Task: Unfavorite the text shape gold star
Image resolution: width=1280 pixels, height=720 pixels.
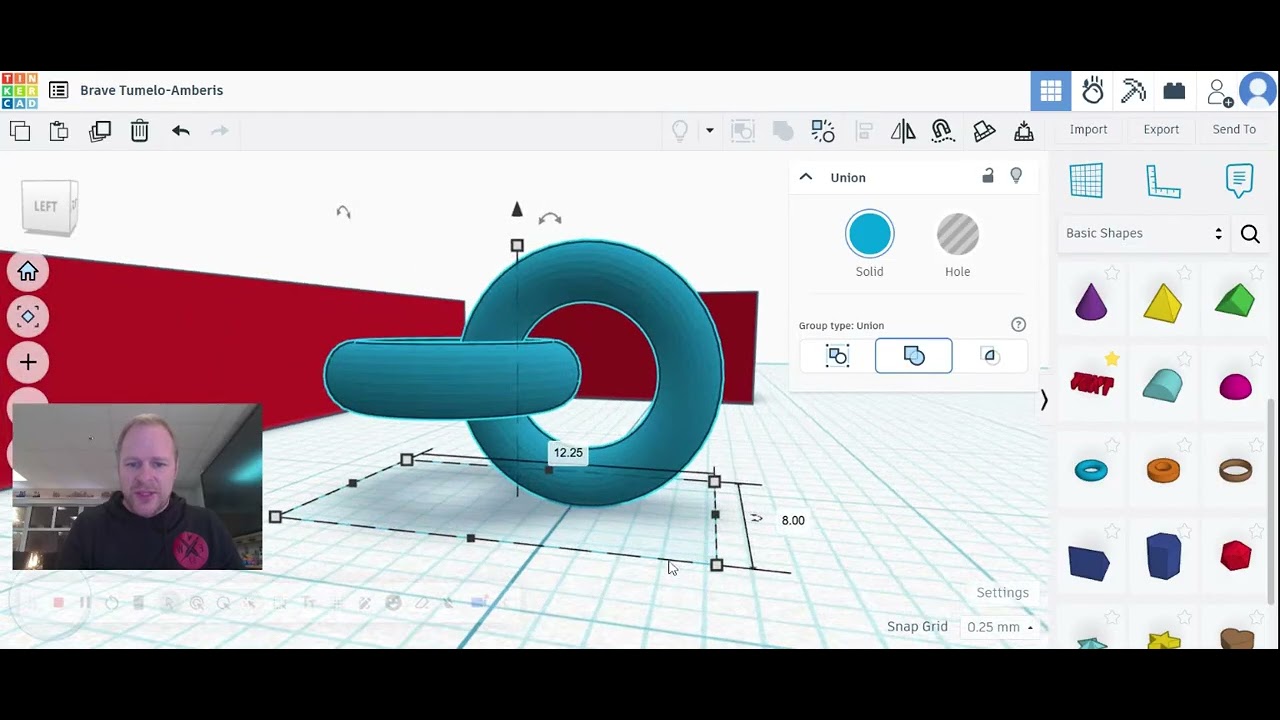Action: point(1112,358)
